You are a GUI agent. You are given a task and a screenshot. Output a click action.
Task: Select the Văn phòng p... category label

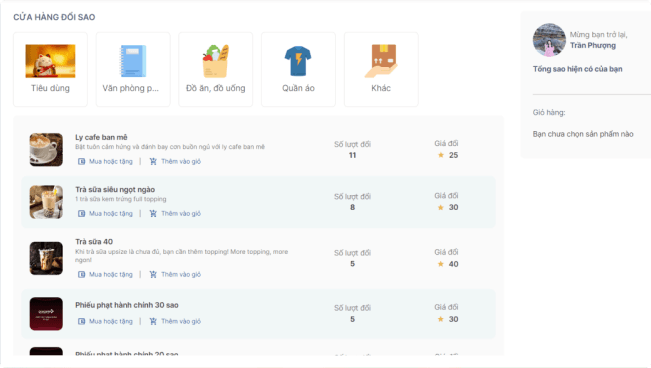130,88
